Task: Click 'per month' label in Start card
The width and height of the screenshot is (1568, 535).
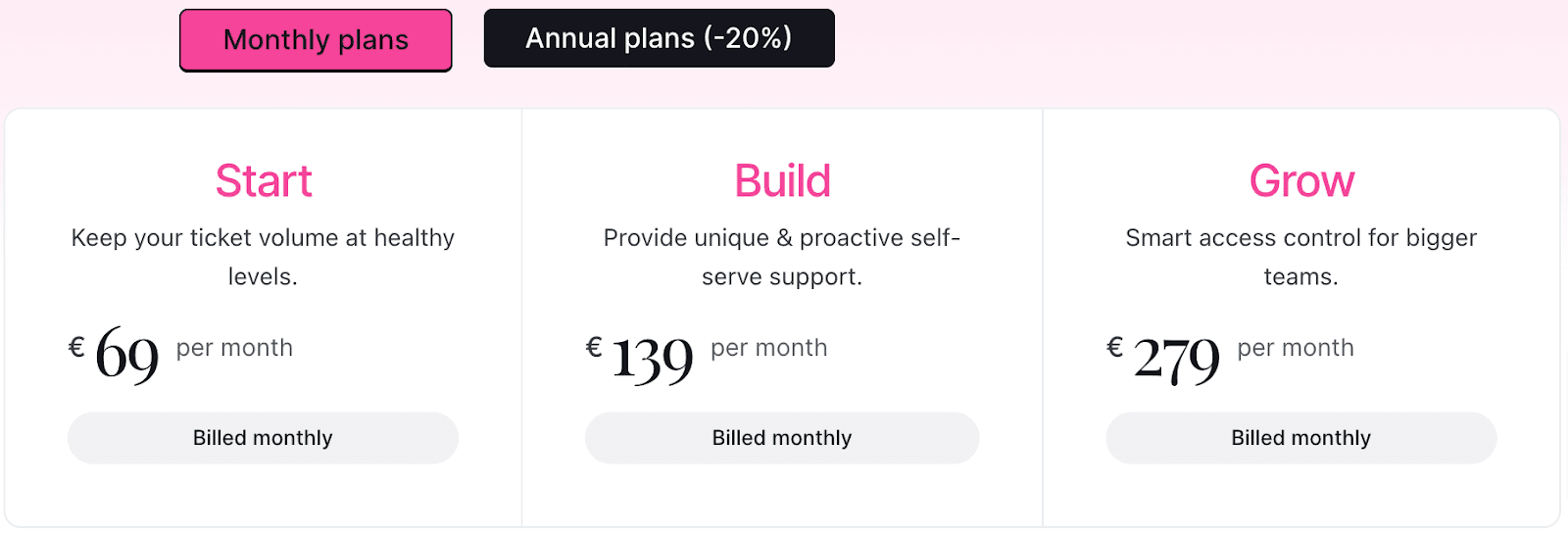Action: coord(234,348)
